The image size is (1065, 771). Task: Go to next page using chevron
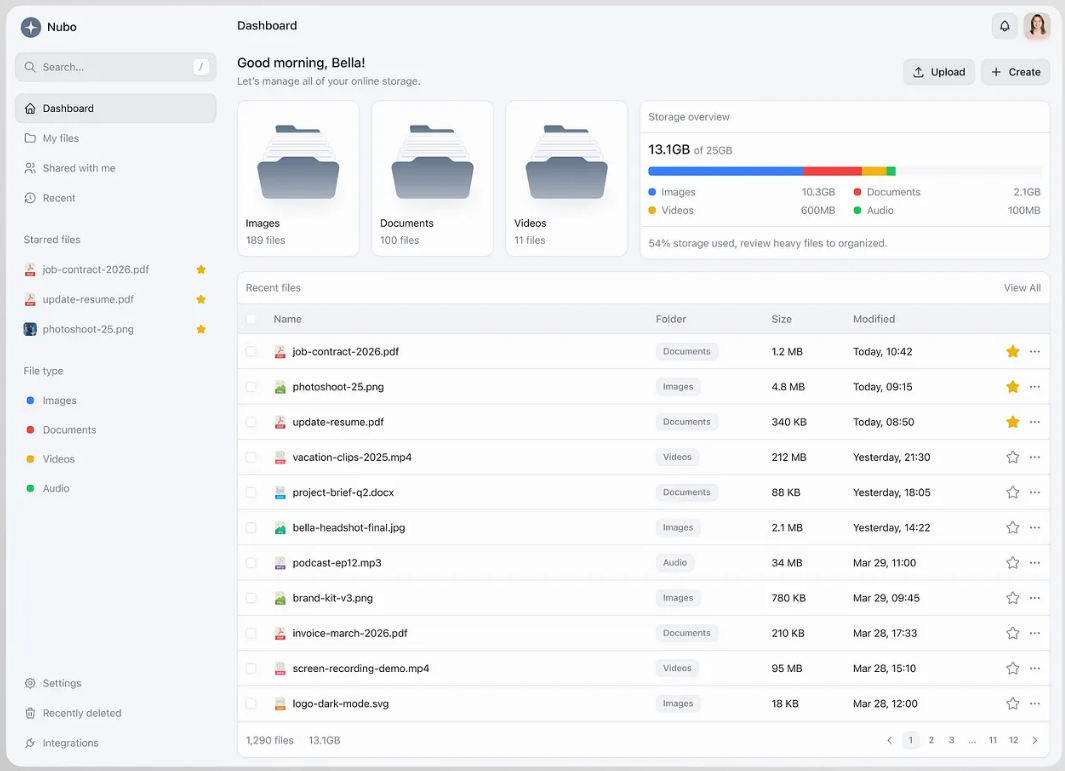pos(1034,740)
